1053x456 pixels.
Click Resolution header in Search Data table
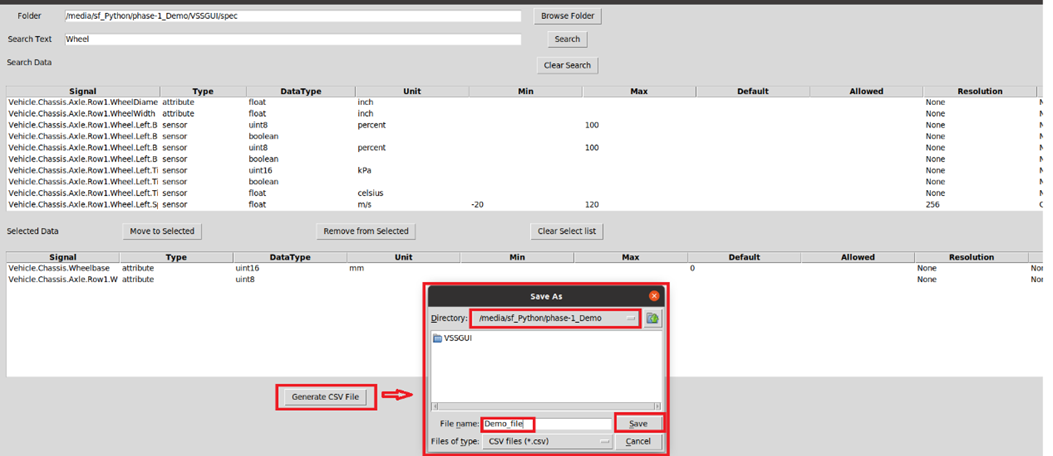pos(980,91)
